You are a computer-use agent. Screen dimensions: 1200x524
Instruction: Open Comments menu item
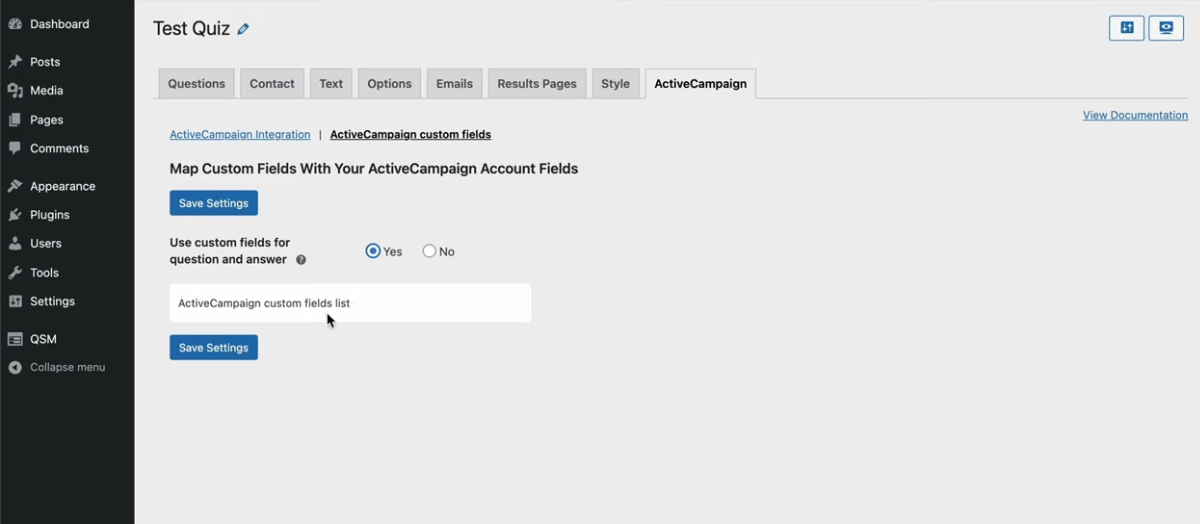(x=59, y=149)
